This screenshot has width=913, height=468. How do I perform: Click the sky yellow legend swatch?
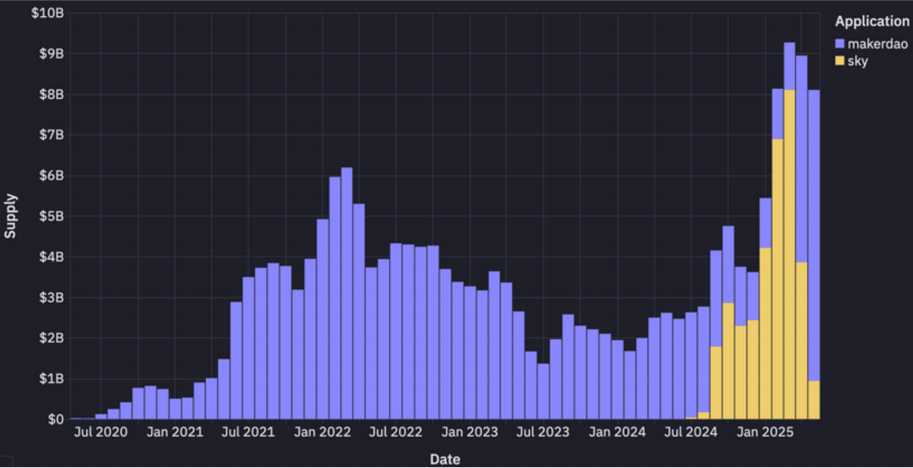(840, 61)
